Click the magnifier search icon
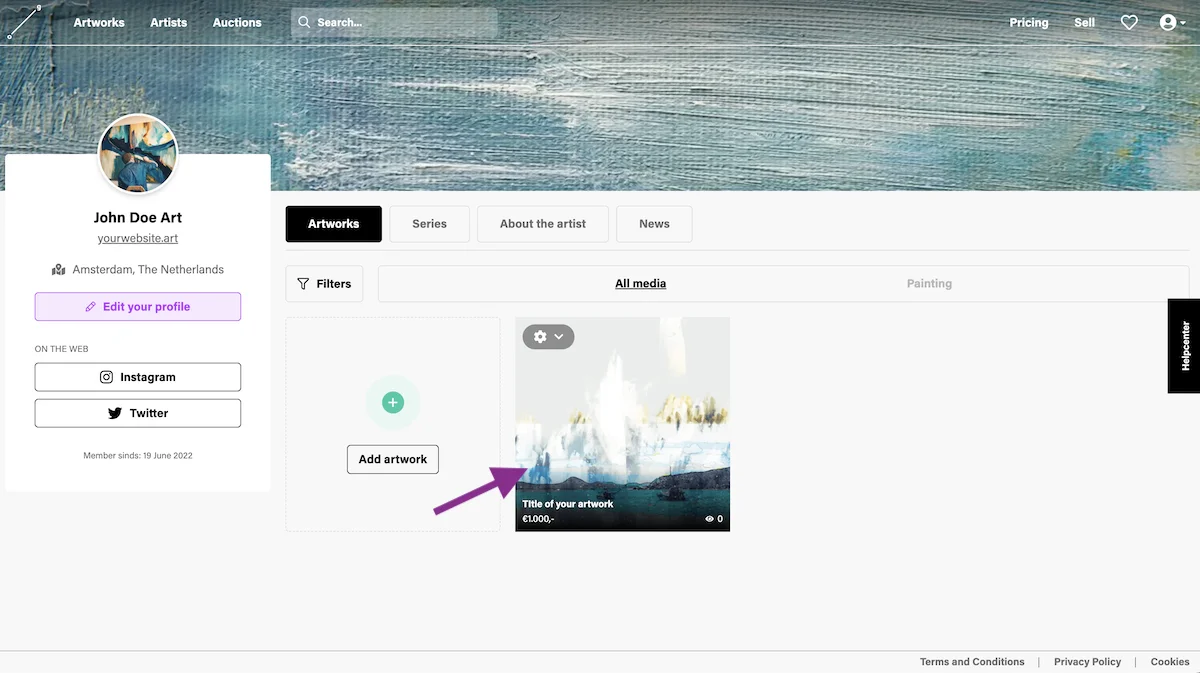Image resolution: width=1200 pixels, height=673 pixels. (304, 22)
